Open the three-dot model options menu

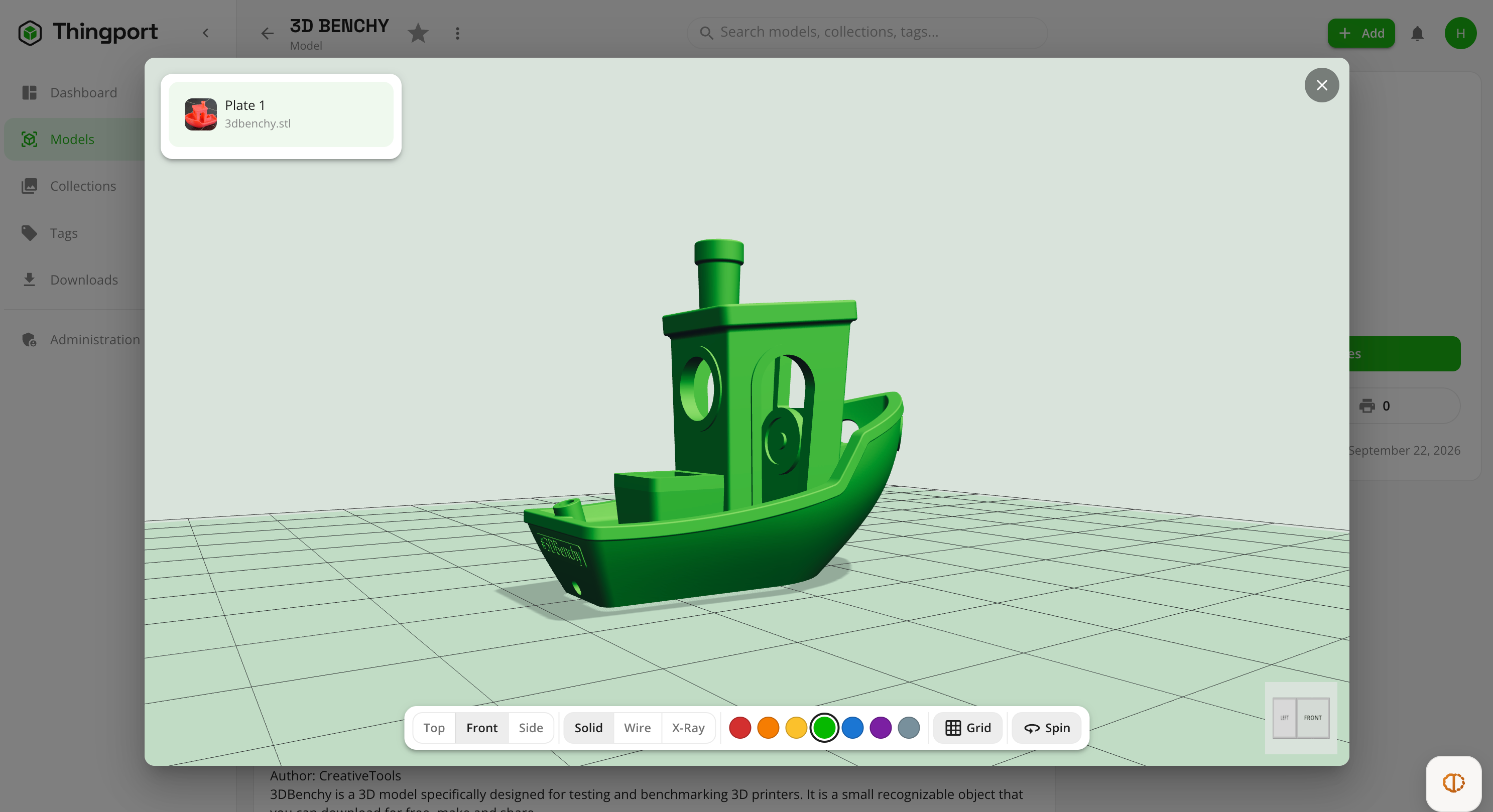(x=457, y=33)
